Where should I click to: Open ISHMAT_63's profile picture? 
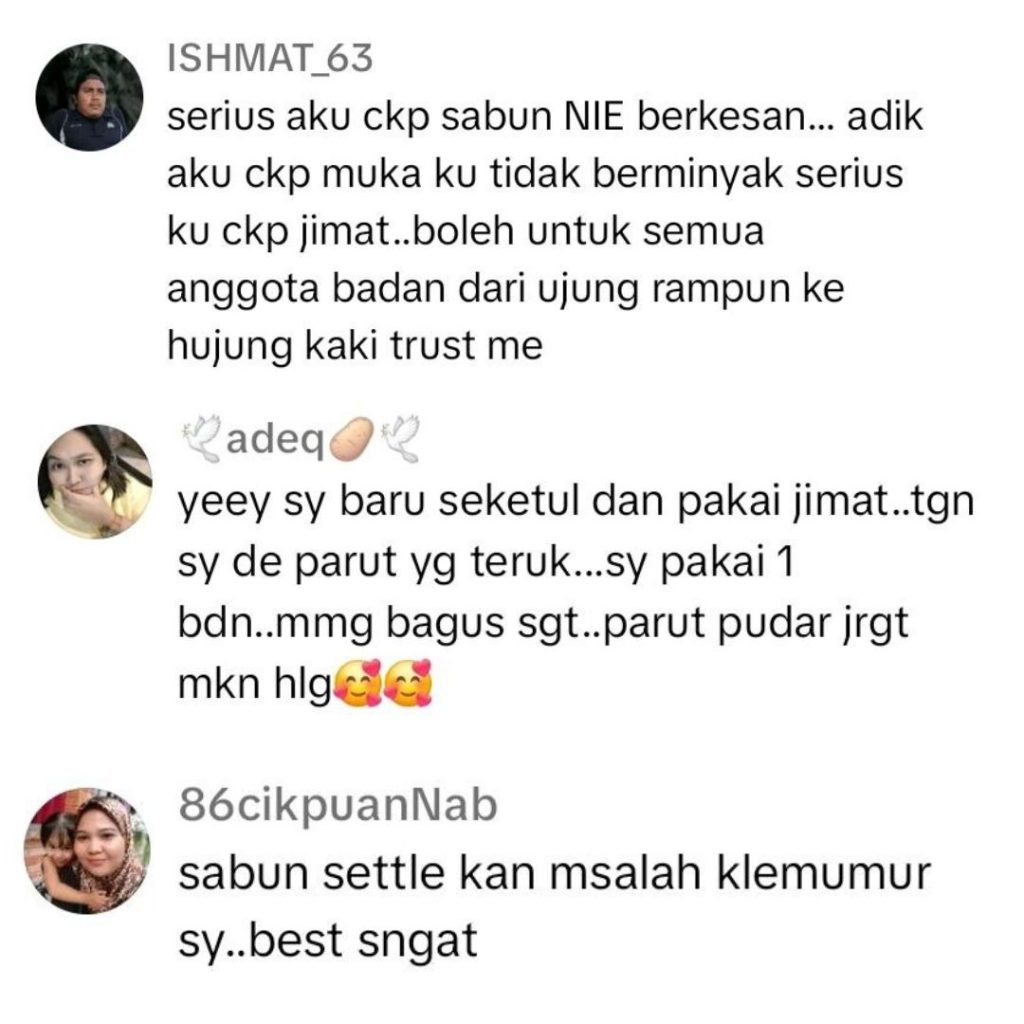point(89,97)
